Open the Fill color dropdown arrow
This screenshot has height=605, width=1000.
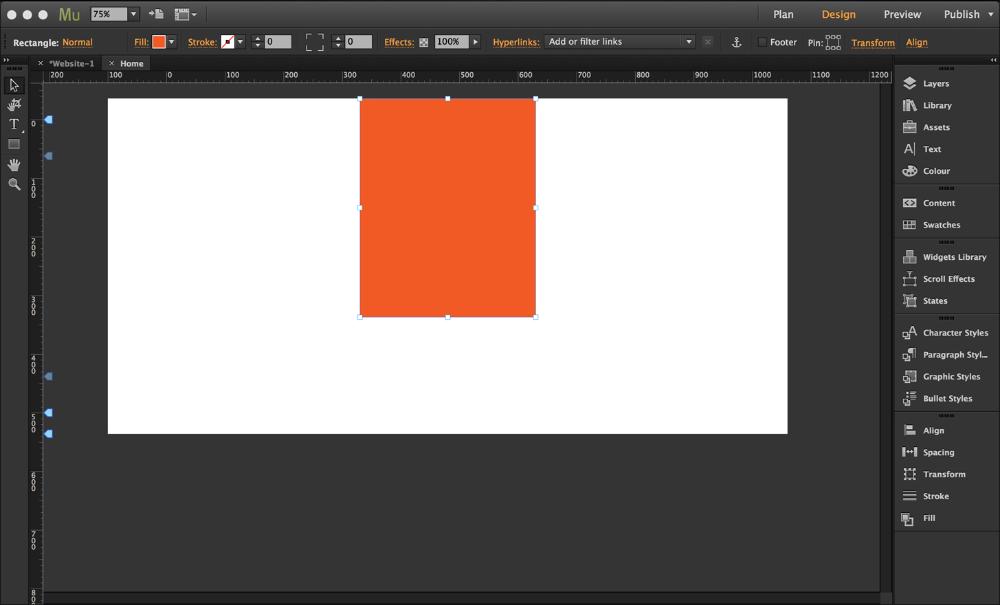click(172, 42)
